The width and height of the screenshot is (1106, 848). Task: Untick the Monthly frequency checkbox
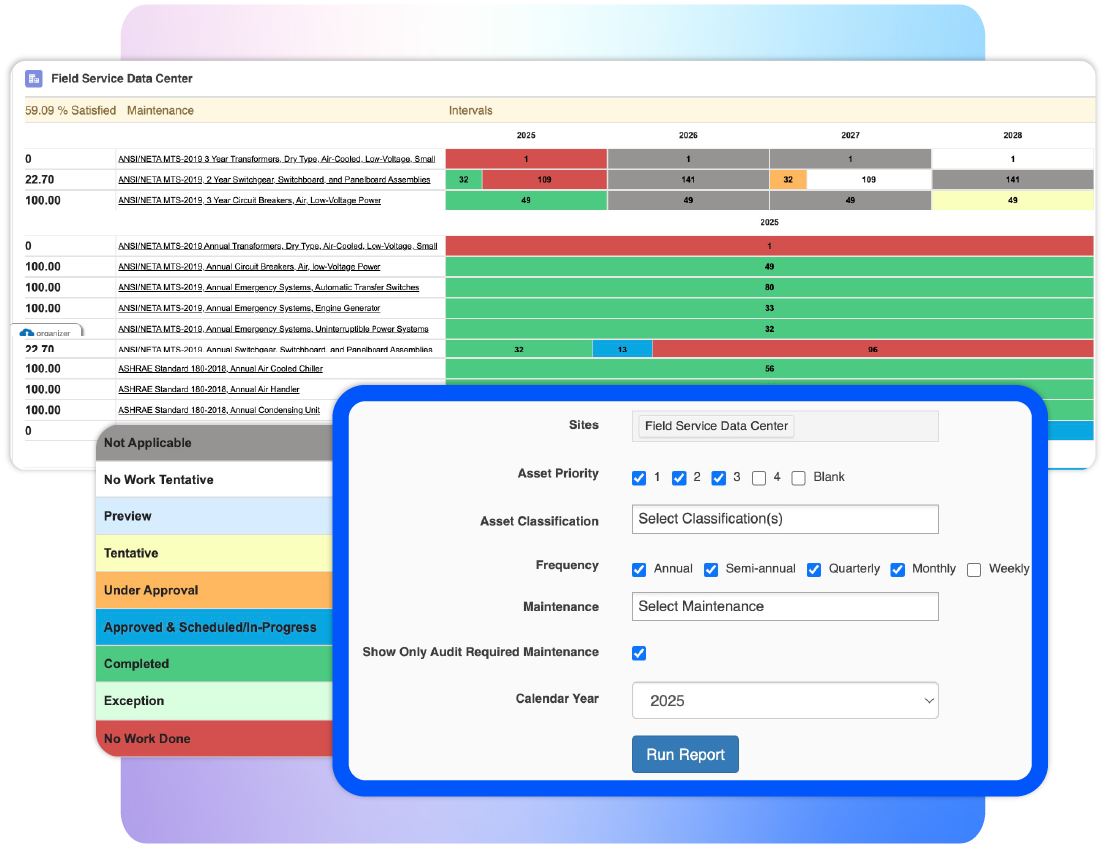pyautogui.click(x=897, y=570)
